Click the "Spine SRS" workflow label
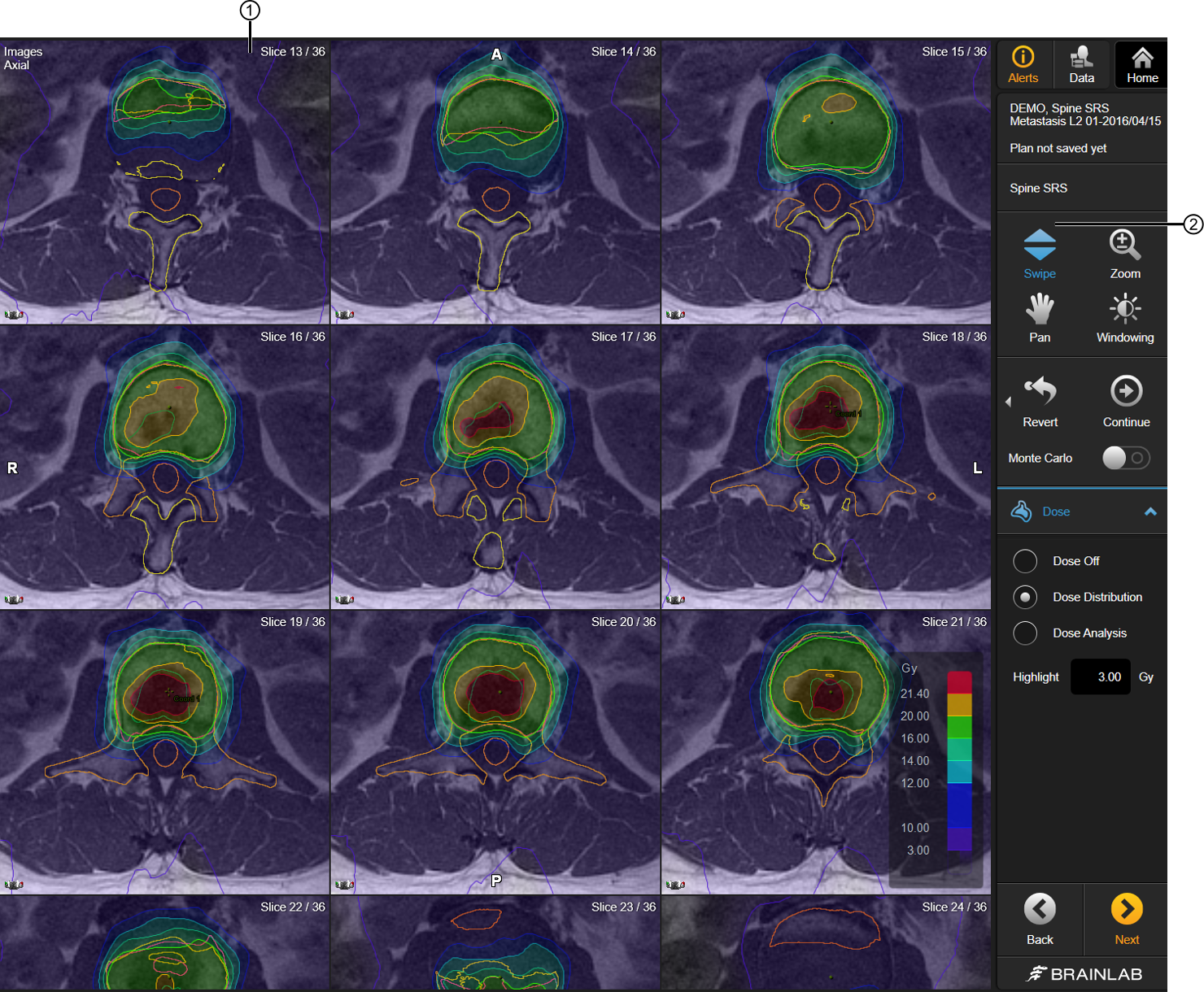Viewport: 1204px width, 992px height. pos(1038,188)
